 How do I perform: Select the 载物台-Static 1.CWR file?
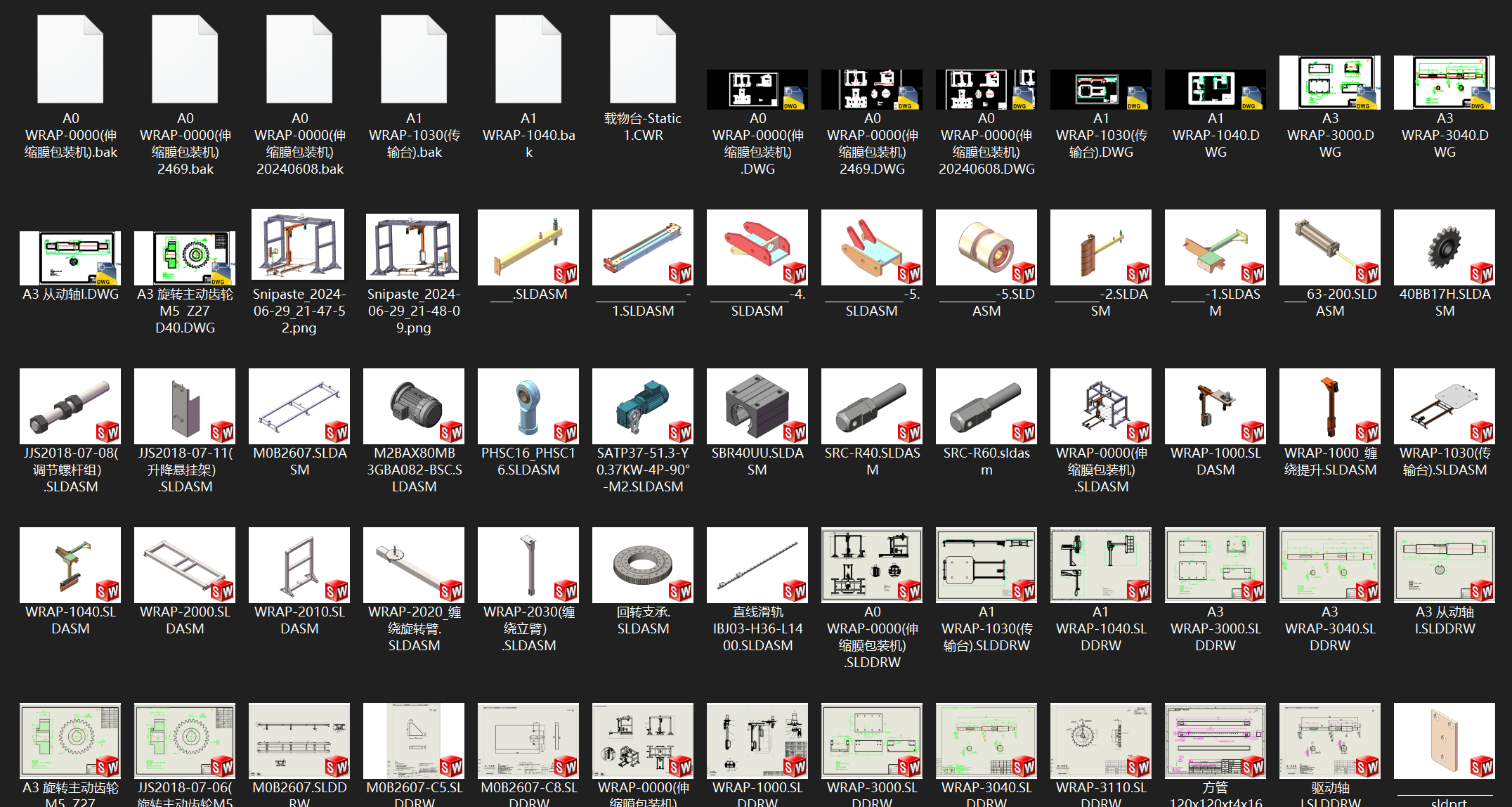tap(642, 60)
